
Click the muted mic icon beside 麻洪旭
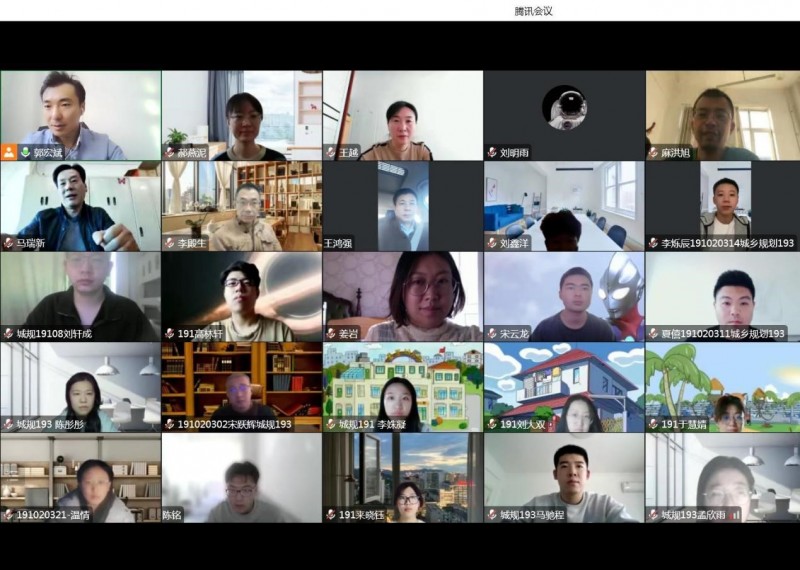pyautogui.click(x=653, y=153)
